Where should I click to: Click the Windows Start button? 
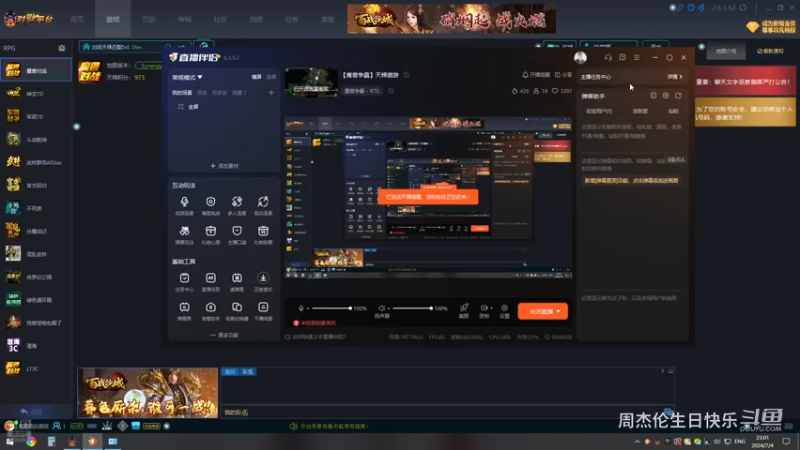pyautogui.click(x=10, y=441)
